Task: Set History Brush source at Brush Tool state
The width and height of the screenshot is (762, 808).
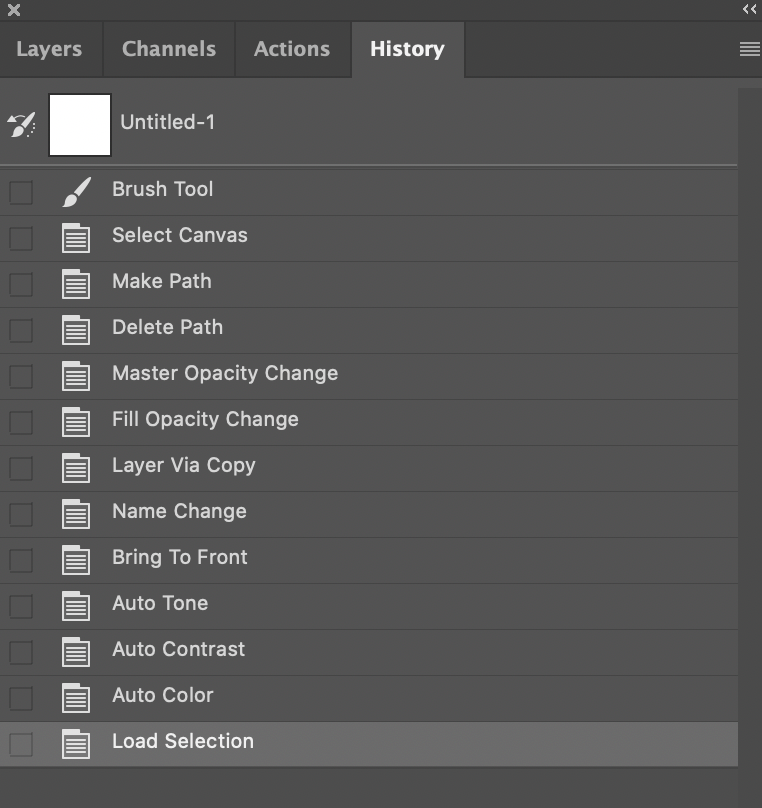Action: pyautogui.click(x=20, y=192)
